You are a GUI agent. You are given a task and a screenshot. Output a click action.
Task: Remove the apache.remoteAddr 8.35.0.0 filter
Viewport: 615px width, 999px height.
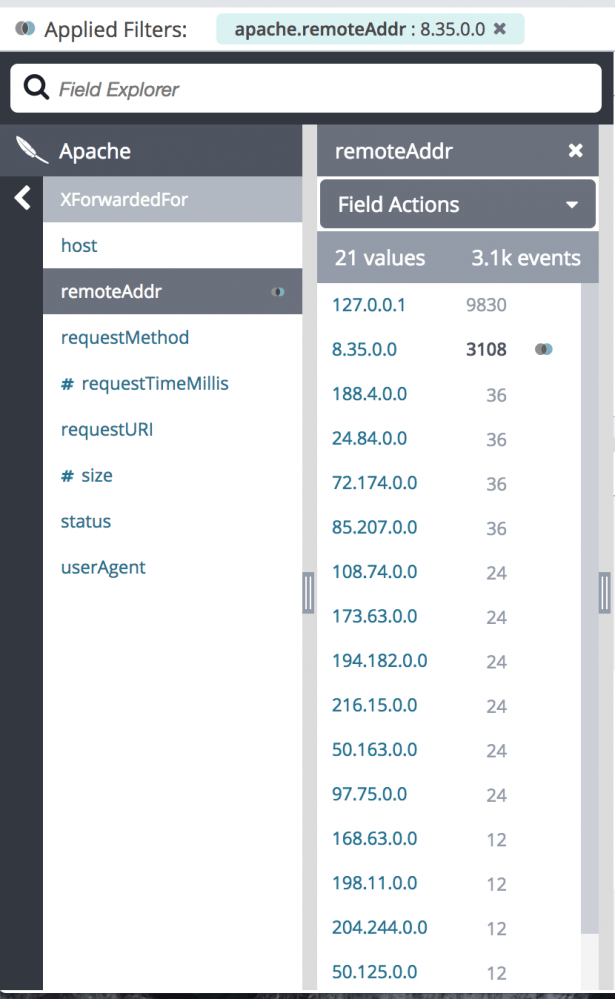click(x=500, y=29)
